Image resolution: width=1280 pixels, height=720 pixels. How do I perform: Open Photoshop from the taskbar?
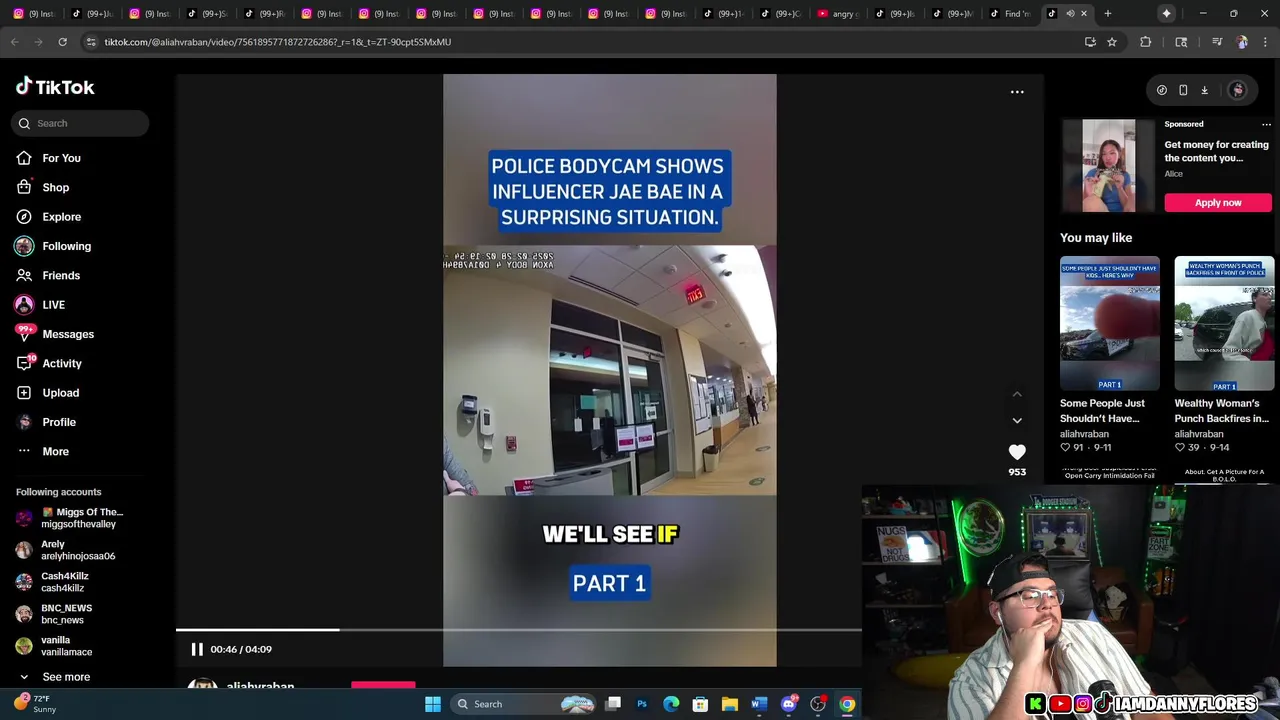coord(642,704)
